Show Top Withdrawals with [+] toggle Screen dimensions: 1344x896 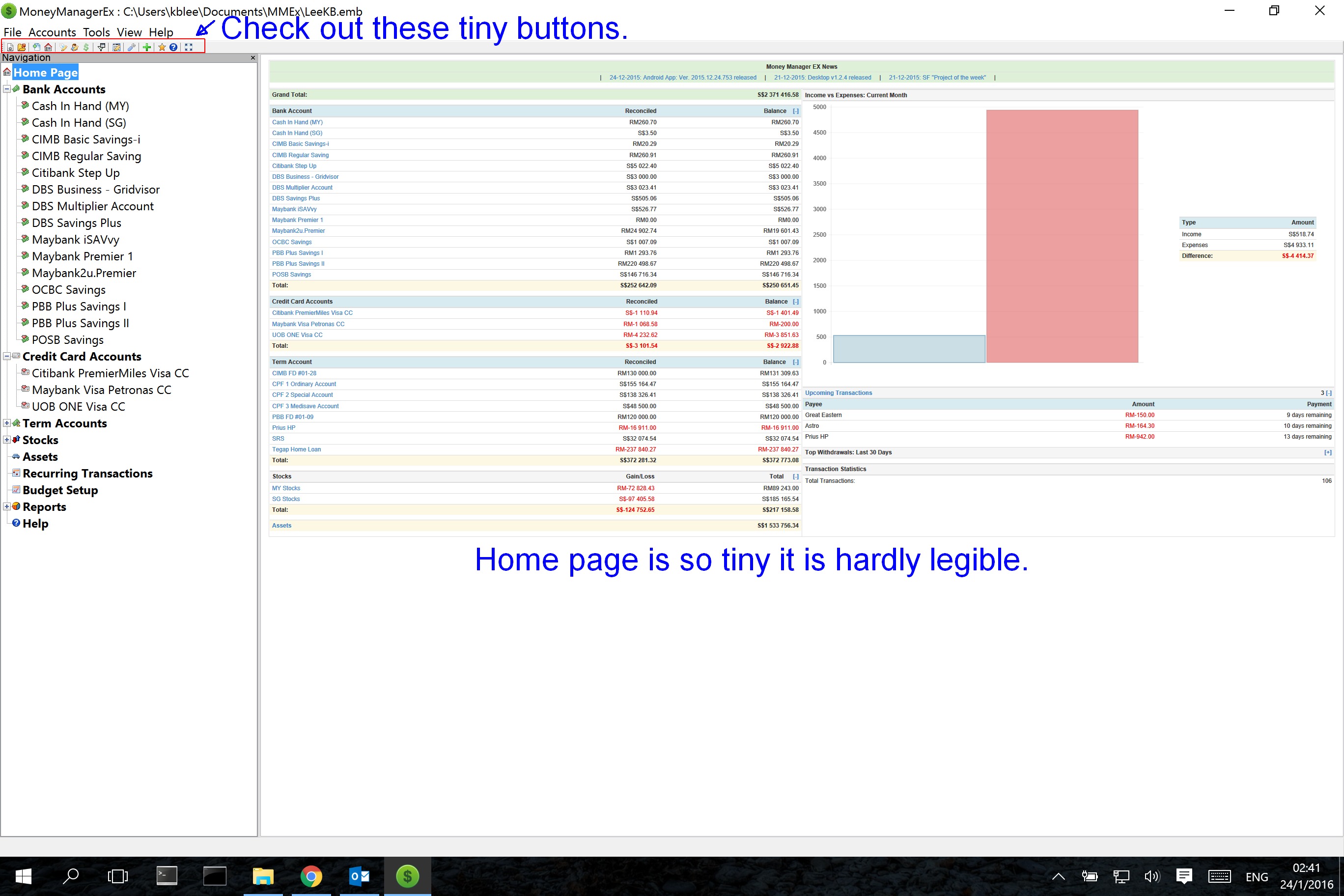pos(1327,452)
